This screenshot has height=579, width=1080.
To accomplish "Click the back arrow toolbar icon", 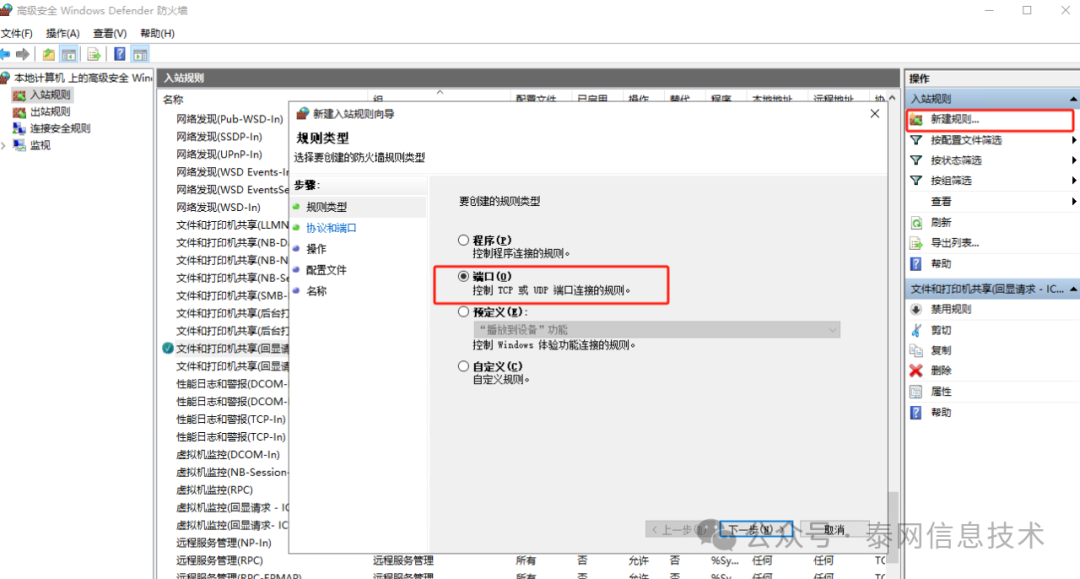I will [6, 54].
